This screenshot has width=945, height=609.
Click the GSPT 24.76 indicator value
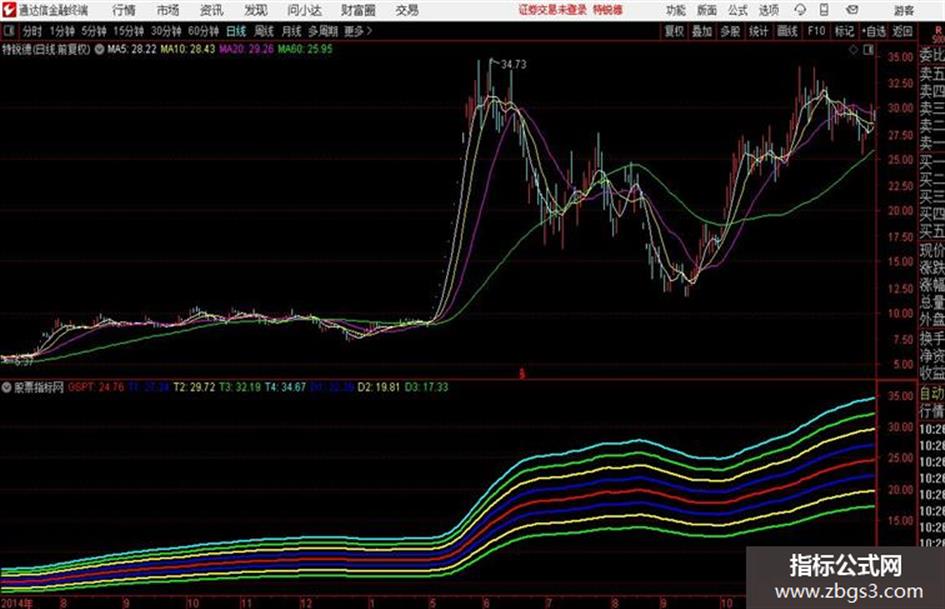pyautogui.click(x=96, y=387)
